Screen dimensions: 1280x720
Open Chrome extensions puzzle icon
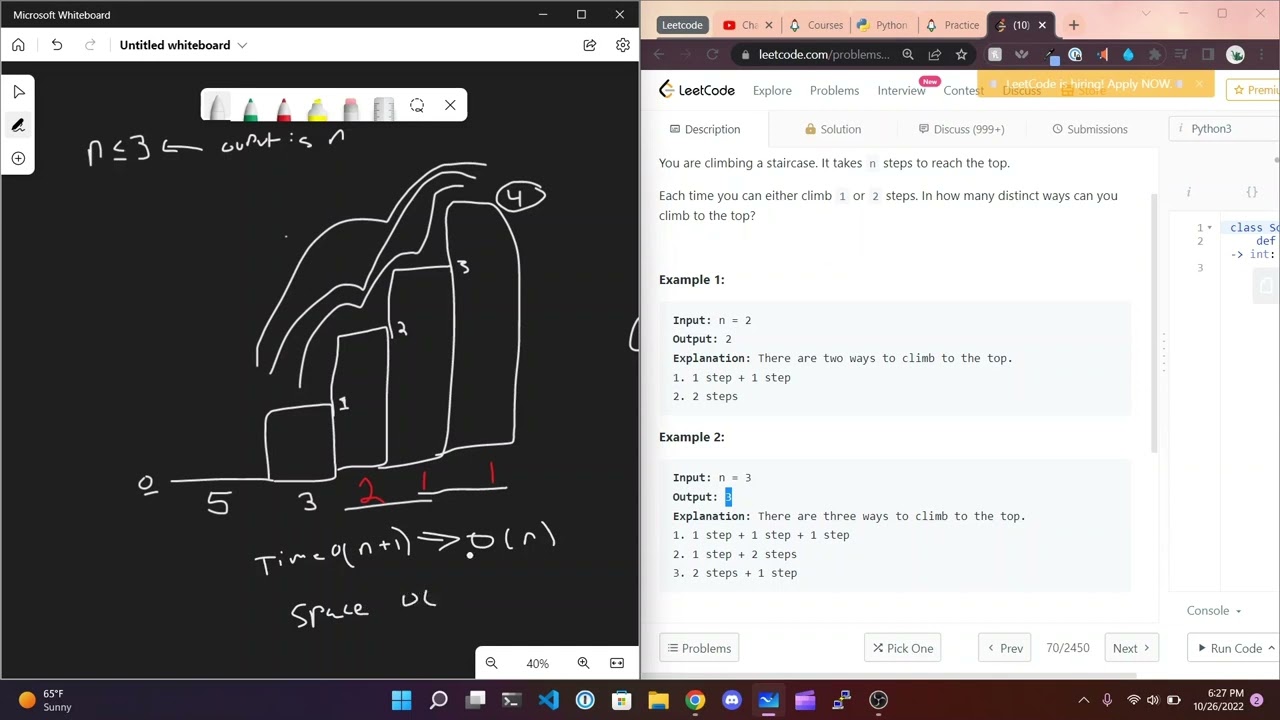click(1155, 55)
